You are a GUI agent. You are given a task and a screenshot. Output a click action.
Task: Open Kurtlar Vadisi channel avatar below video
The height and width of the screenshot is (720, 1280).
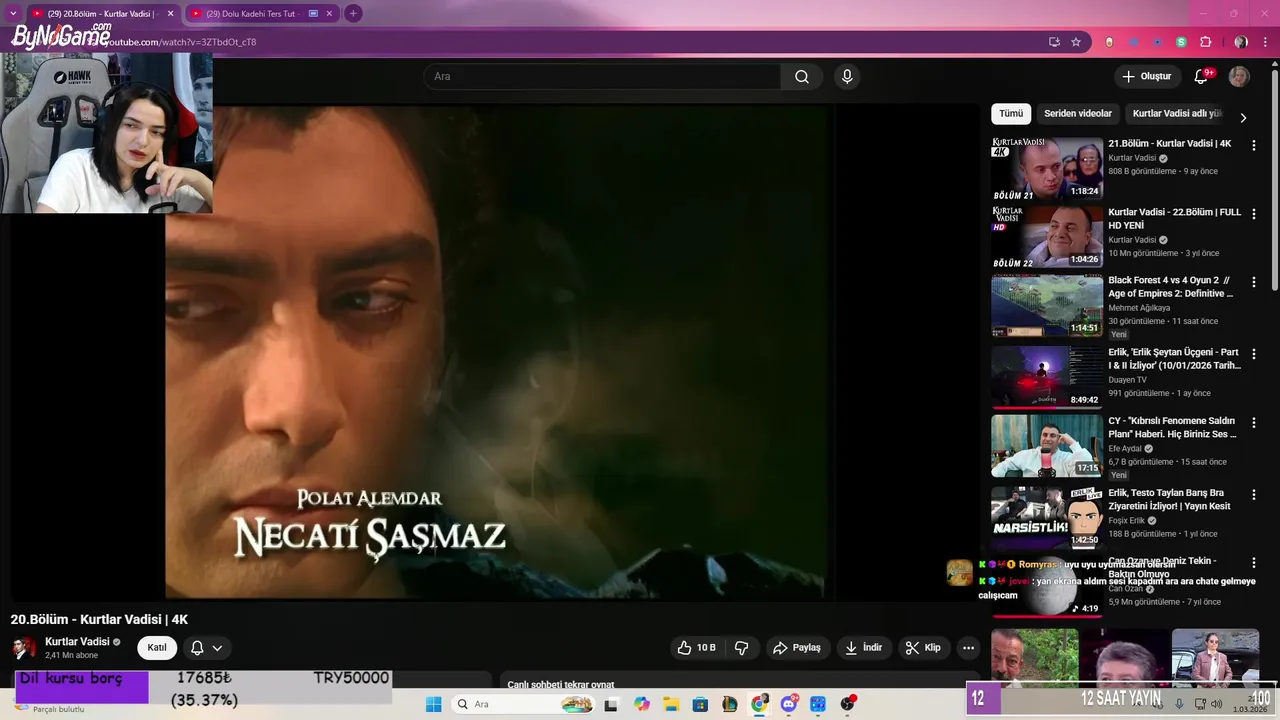(22, 648)
